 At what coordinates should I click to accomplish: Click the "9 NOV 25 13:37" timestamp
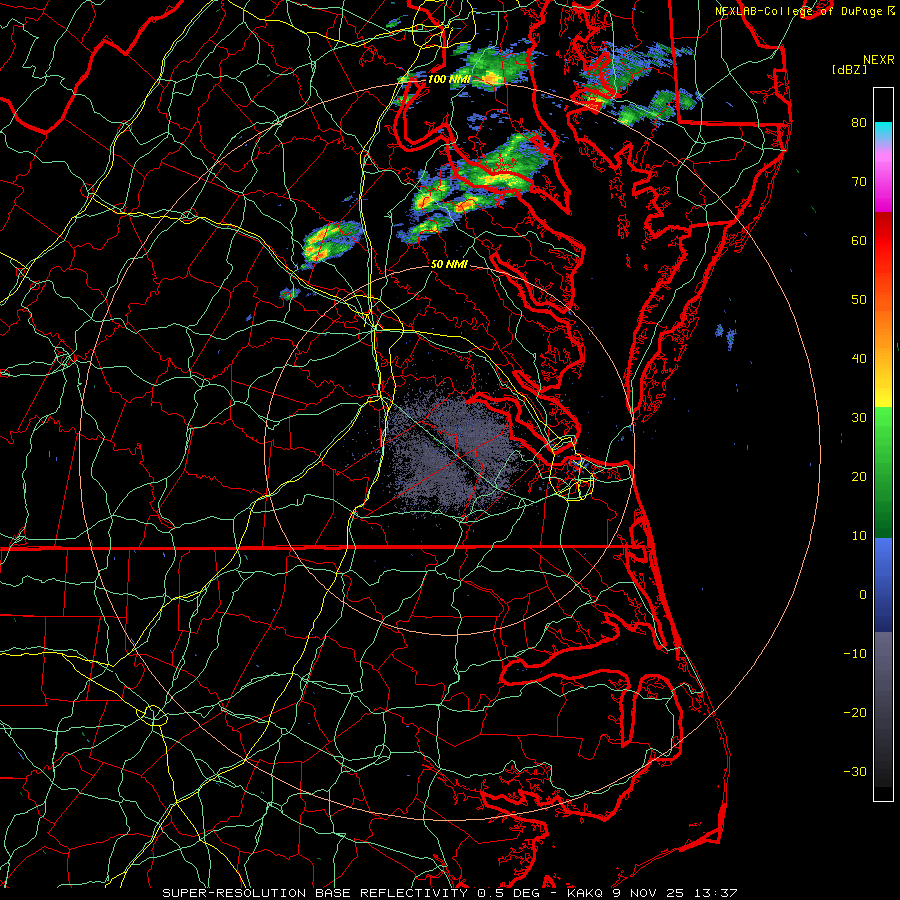click(673, 893)
